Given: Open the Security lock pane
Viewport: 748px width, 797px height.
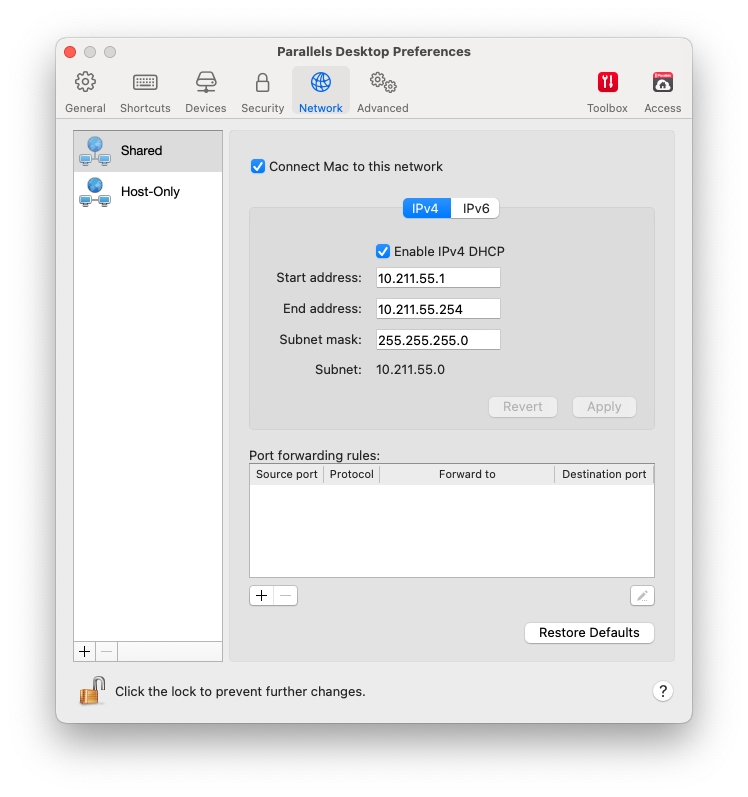Looking at the screenshot, I should (x=262, y=92).
